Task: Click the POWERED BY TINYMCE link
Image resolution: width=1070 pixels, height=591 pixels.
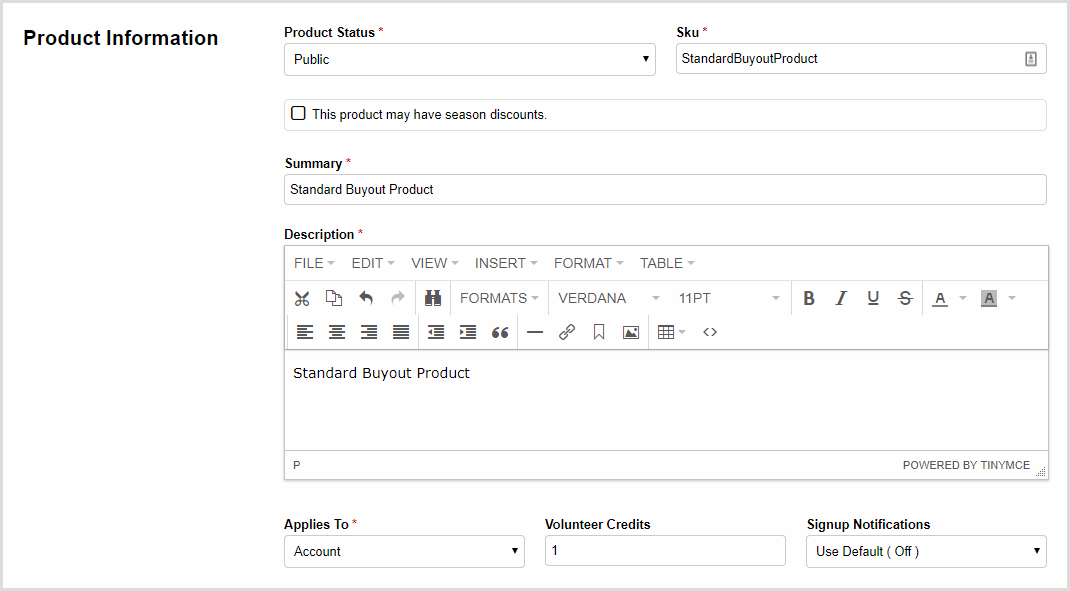Action: [x=967, y=465]
